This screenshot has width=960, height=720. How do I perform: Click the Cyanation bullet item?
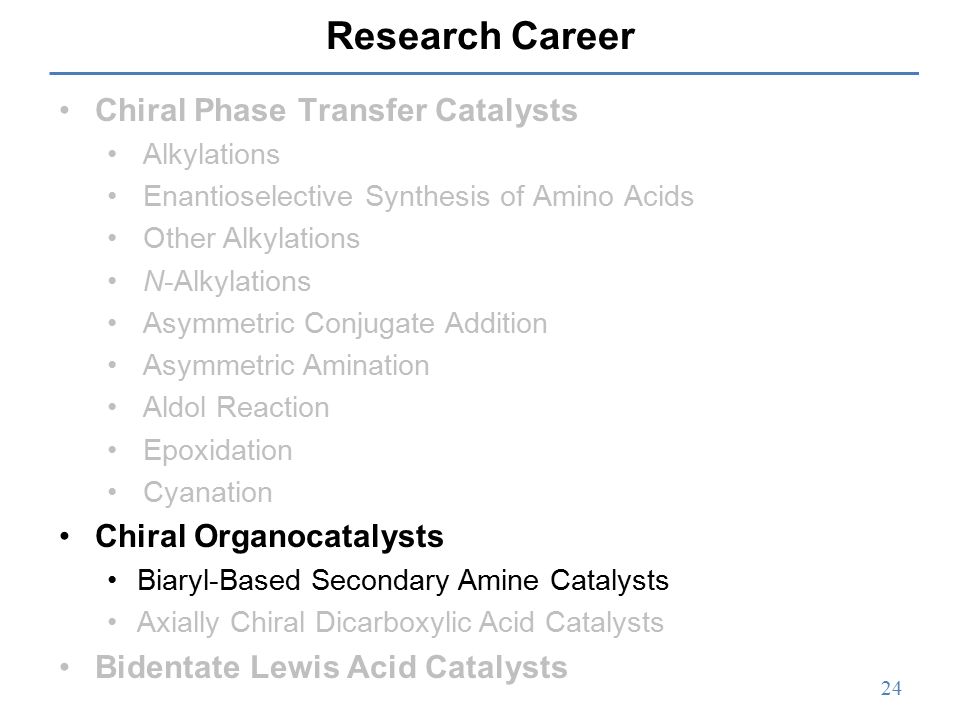coord(208,493)
